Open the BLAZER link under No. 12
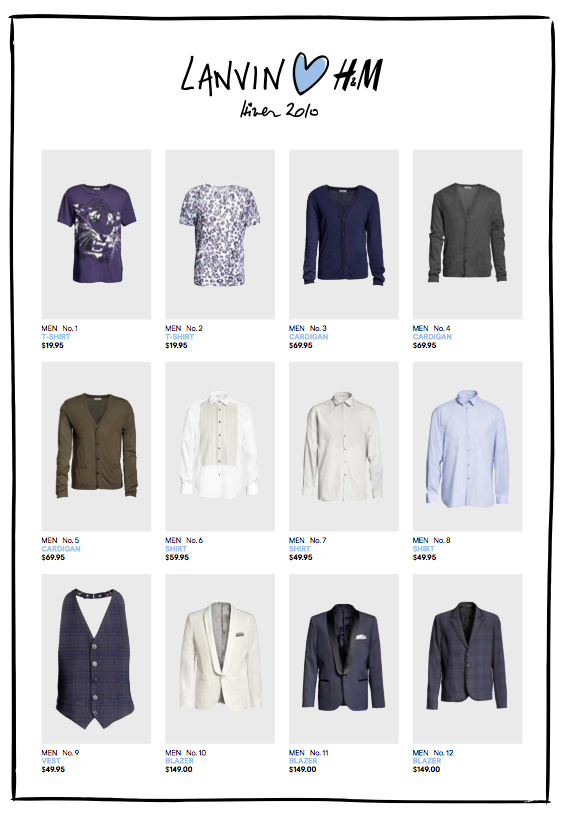The image size is (565, 821). tap(427, 761)
